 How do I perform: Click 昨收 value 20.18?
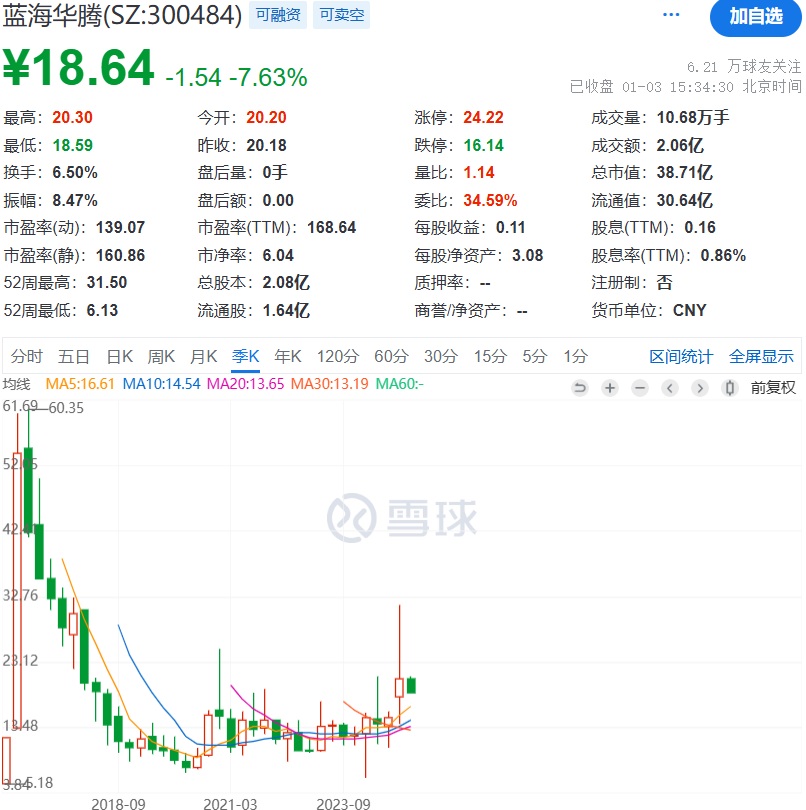tap(266, 146)
